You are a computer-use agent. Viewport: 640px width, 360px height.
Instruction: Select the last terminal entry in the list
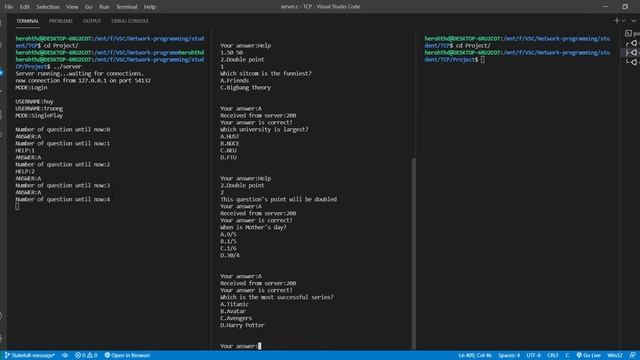pos(632,62)
